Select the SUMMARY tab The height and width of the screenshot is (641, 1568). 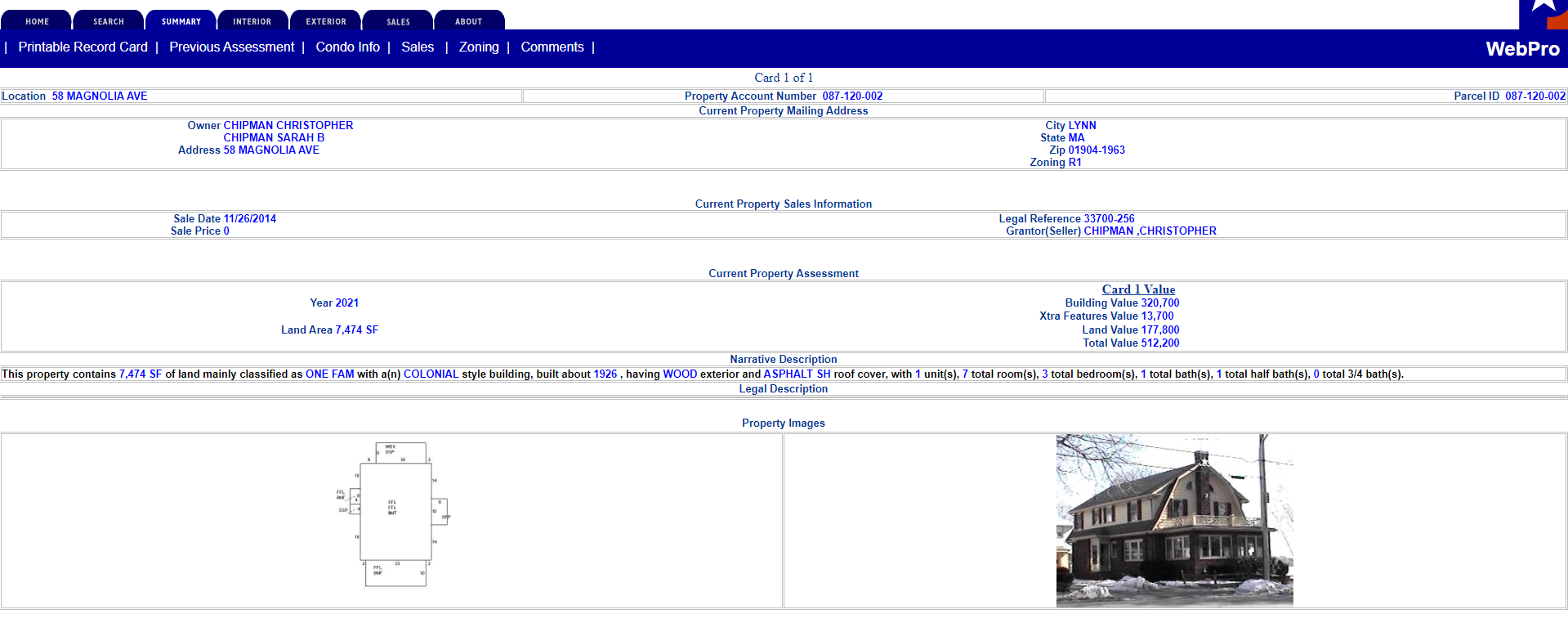[181, 20]
